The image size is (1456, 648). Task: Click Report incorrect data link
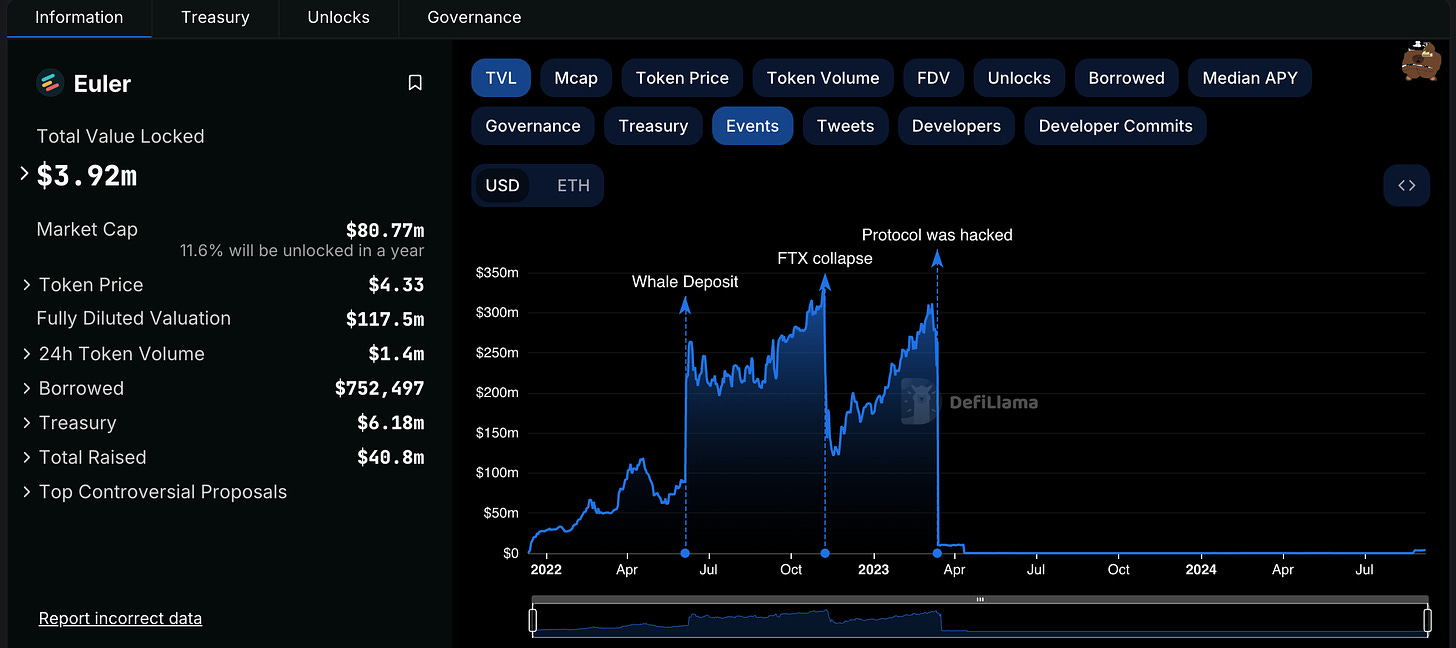(x=120, y=618)
